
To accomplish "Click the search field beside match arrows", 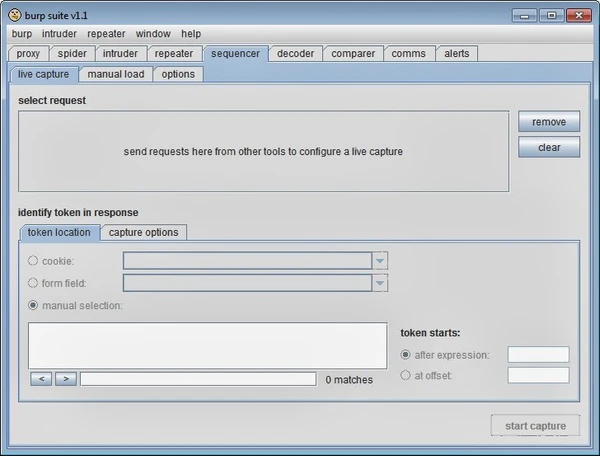I will [198, 379].
